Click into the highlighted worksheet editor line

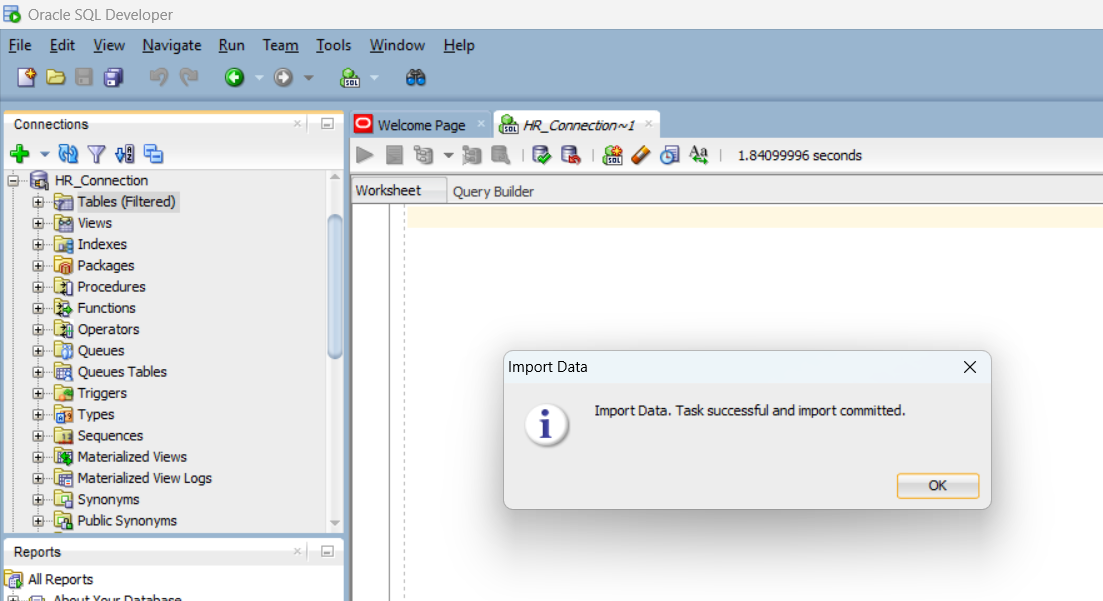click(755, 217)
